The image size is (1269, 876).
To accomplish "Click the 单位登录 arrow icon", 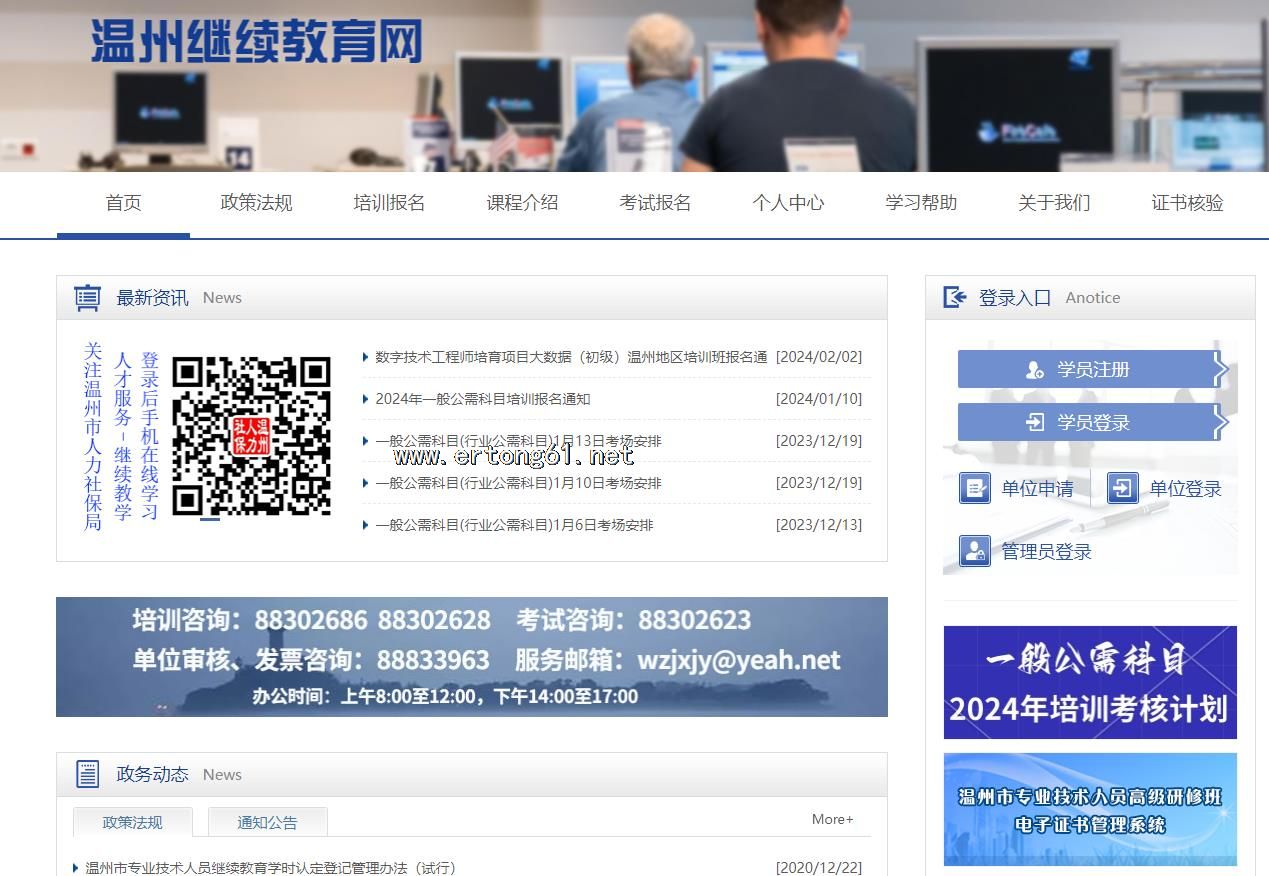I will click(1122, 488).
